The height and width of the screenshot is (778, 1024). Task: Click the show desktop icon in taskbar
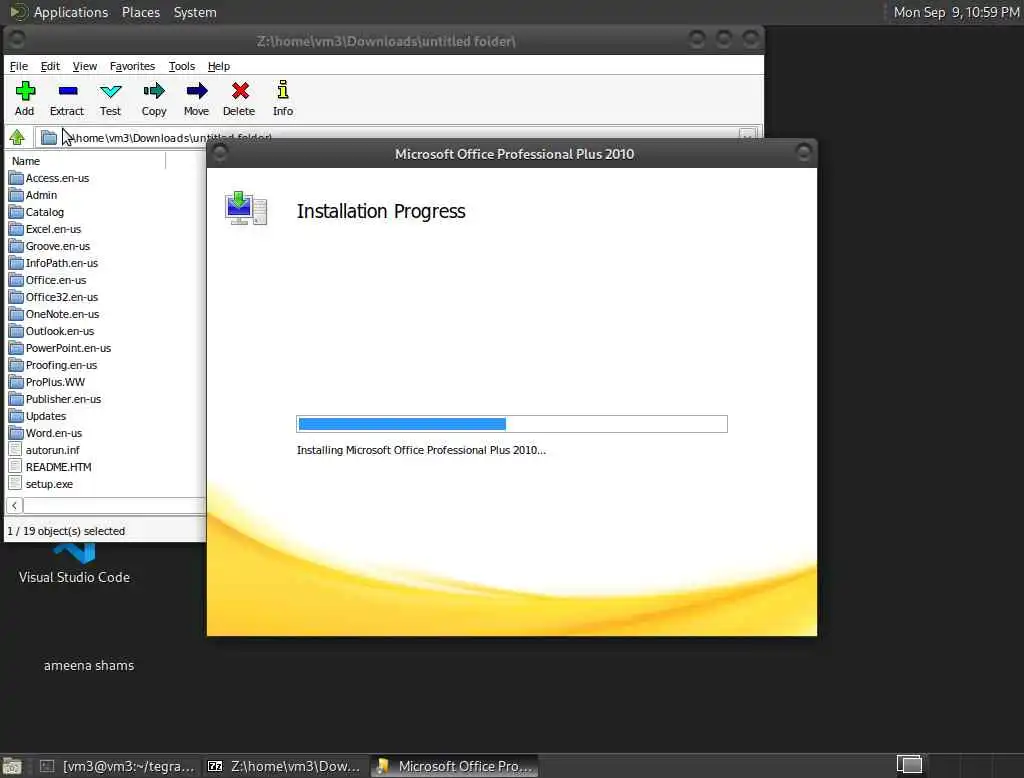pyautogui.click(x=12, y=766)
